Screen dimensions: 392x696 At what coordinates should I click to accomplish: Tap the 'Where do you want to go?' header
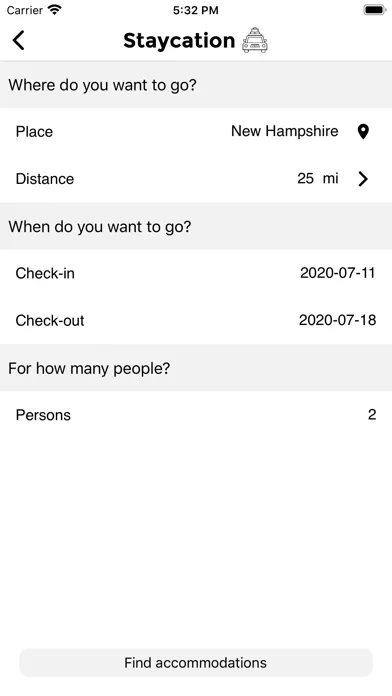(102, 85)
